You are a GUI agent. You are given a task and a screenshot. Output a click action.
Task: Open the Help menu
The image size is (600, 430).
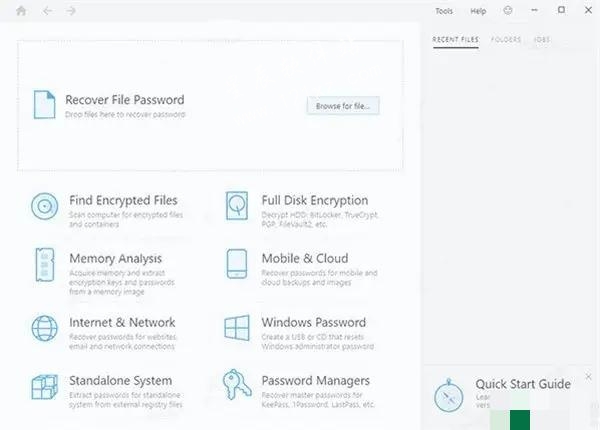click(478, 11)
